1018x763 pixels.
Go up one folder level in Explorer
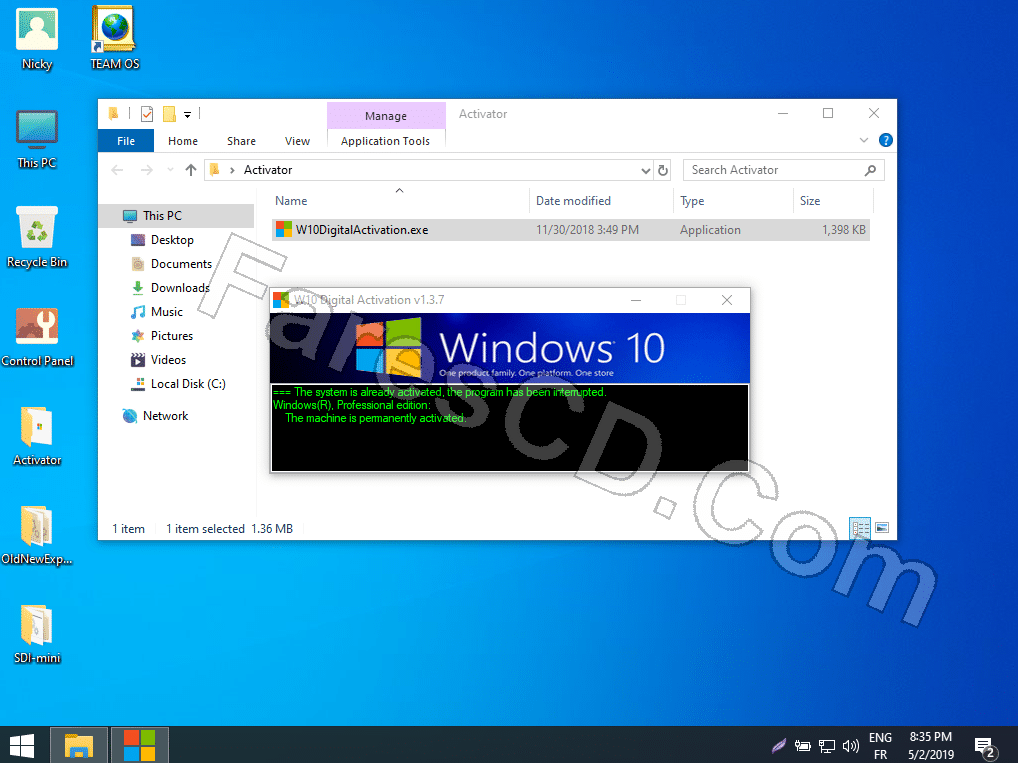190,170
